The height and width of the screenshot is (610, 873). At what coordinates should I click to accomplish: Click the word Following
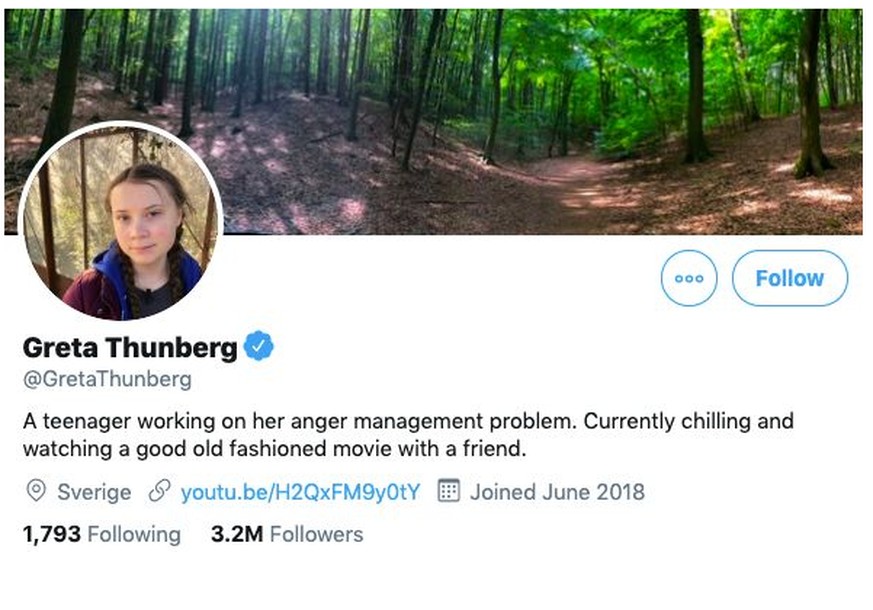[134, 535]
